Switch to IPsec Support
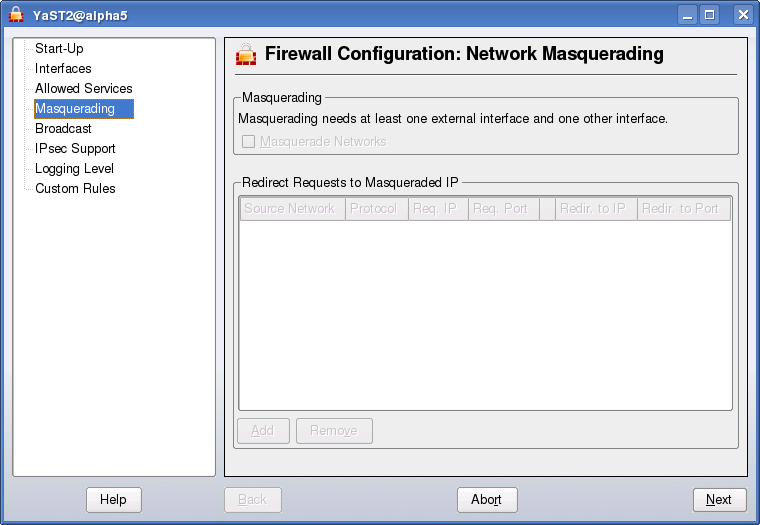The image size is (760, 525). tap(75, 148)
